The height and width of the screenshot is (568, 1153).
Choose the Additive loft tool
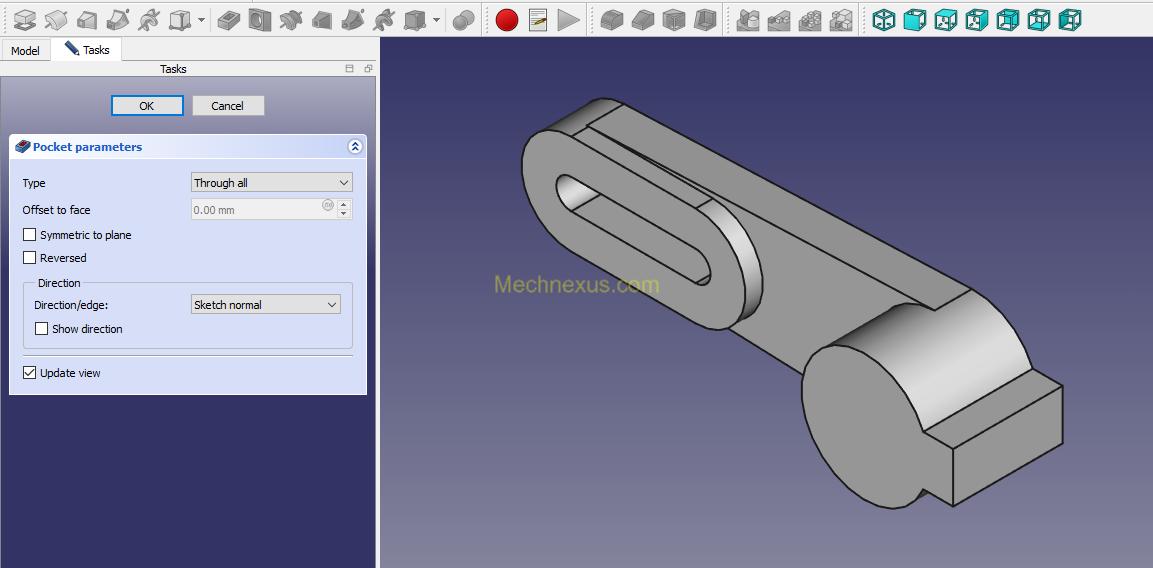[x=88, y=20]
